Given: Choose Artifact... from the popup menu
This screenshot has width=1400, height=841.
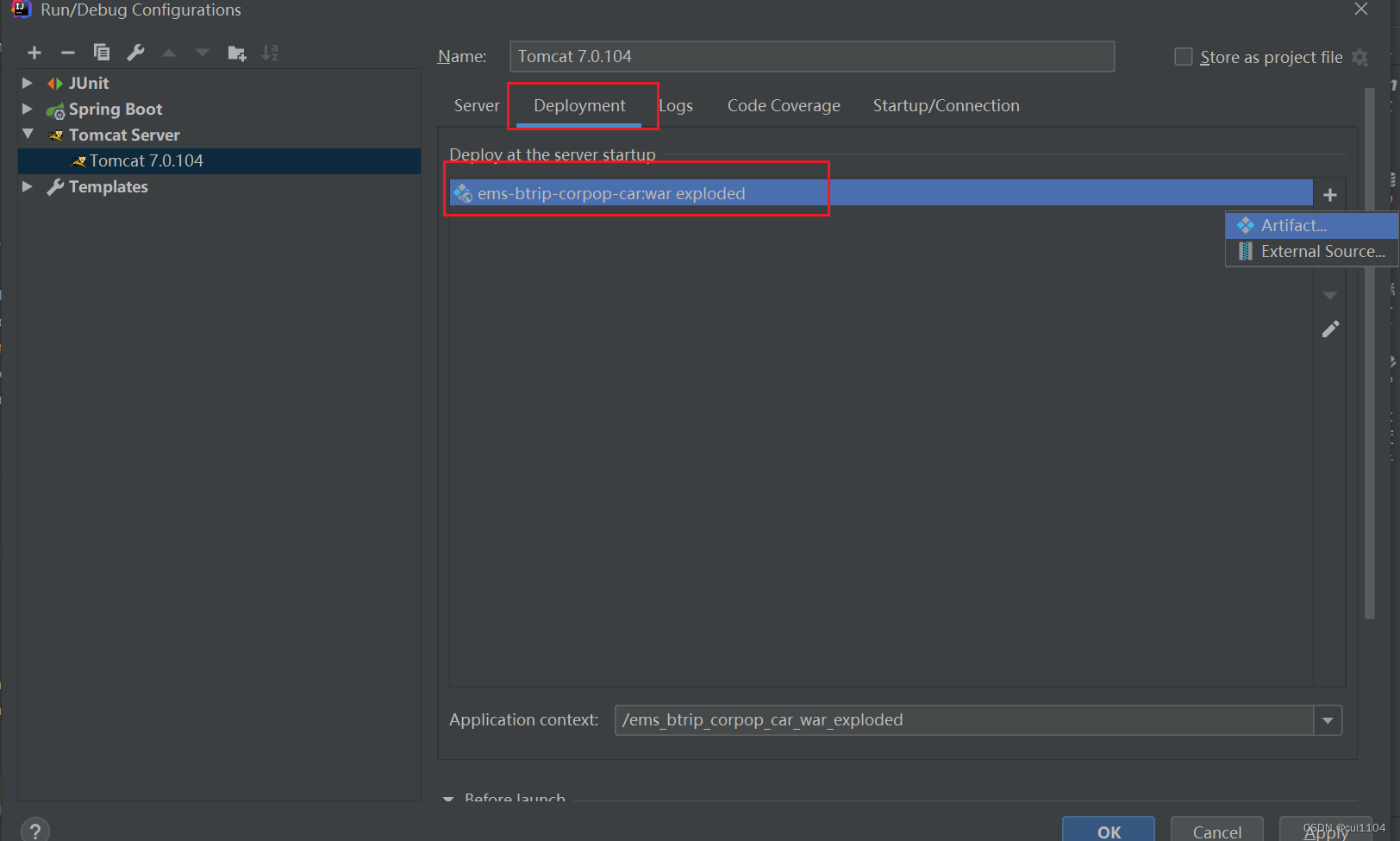Looking at the screenshot, I should click(1311, 226).
